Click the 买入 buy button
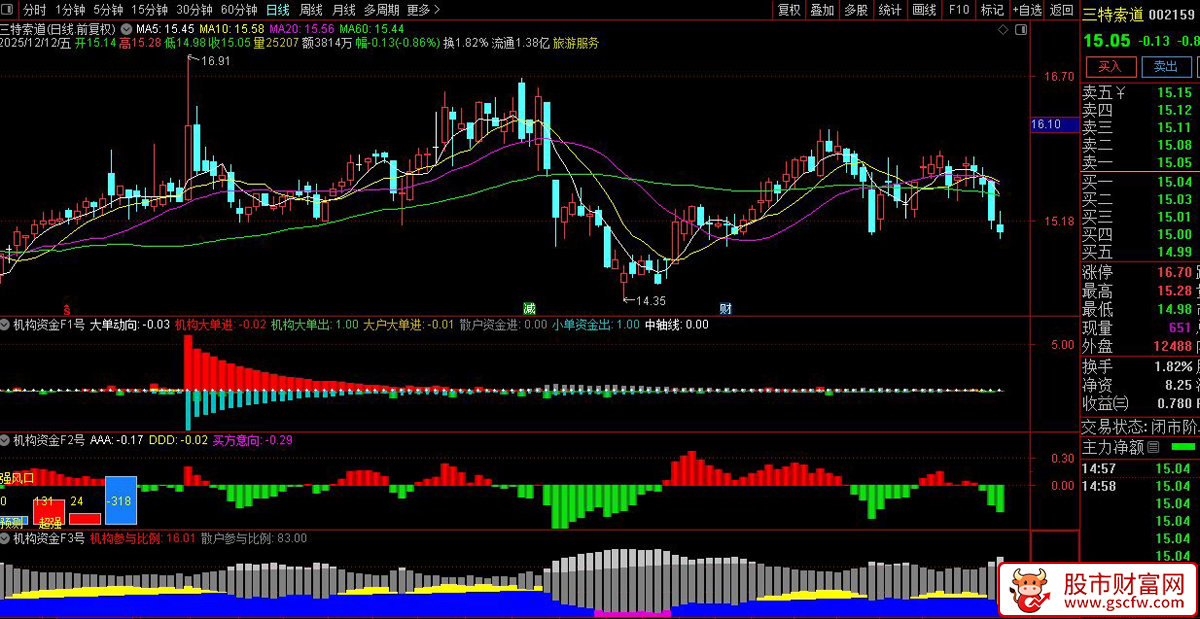The height and width of the screenshot is (619, 1200). coord(1110,66)
